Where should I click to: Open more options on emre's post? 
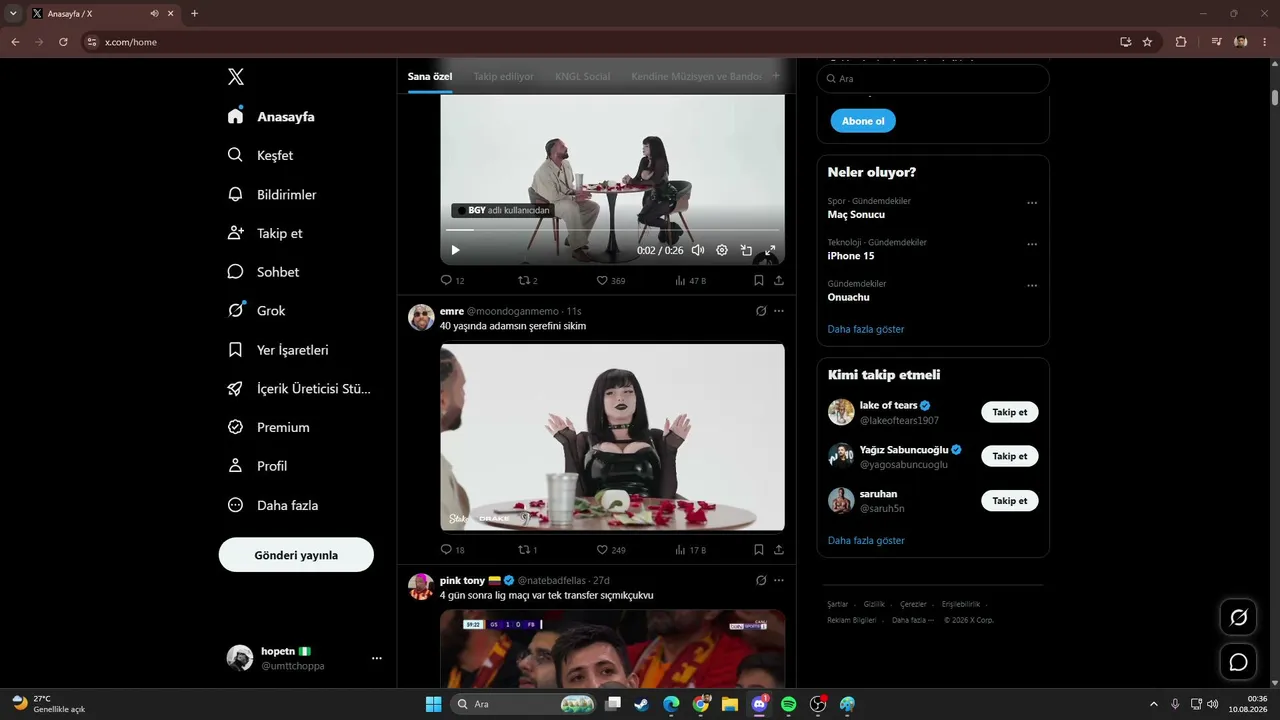tap(779, 311)
